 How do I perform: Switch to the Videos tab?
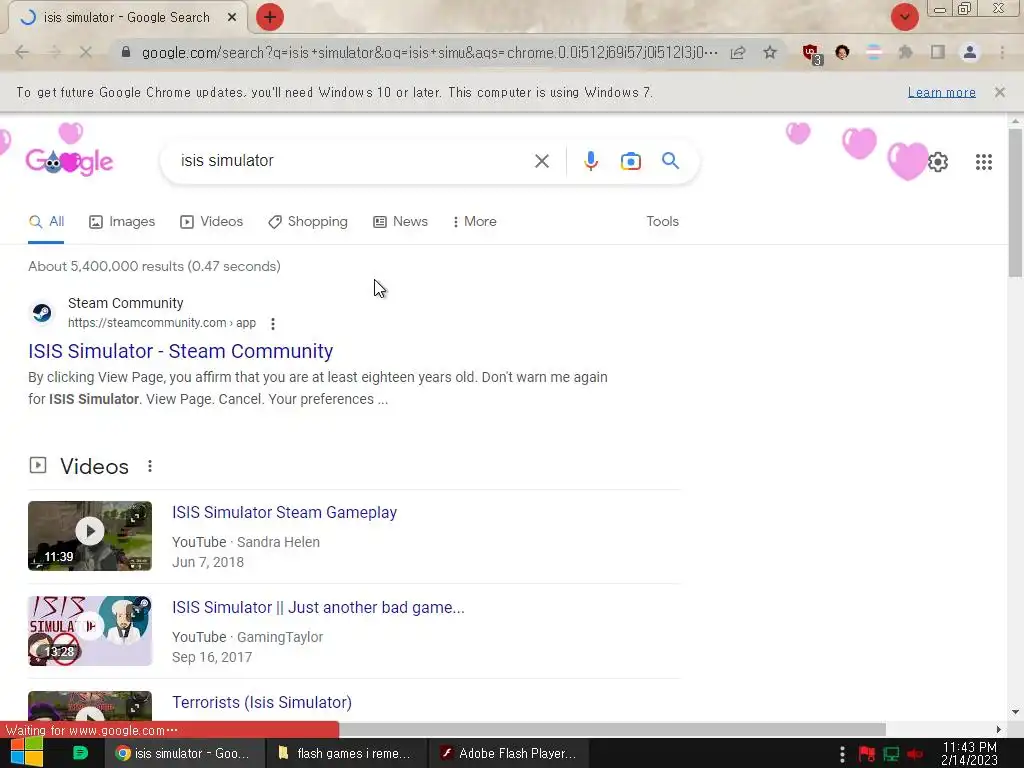coord(212,221)
